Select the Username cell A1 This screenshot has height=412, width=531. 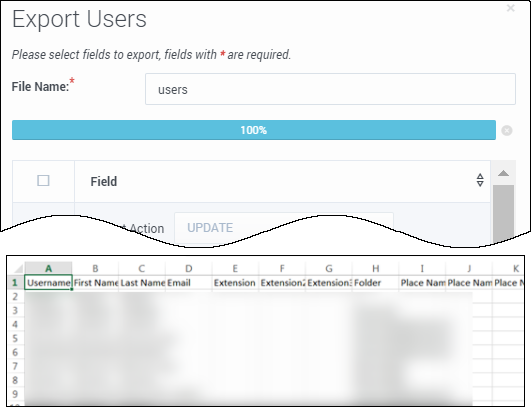tap(48, 283)
